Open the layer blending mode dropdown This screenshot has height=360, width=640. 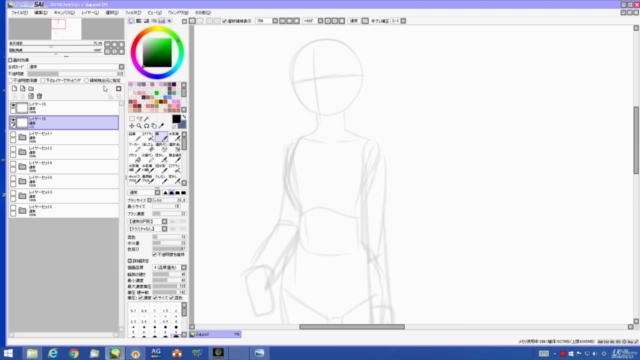click(76, 67)
